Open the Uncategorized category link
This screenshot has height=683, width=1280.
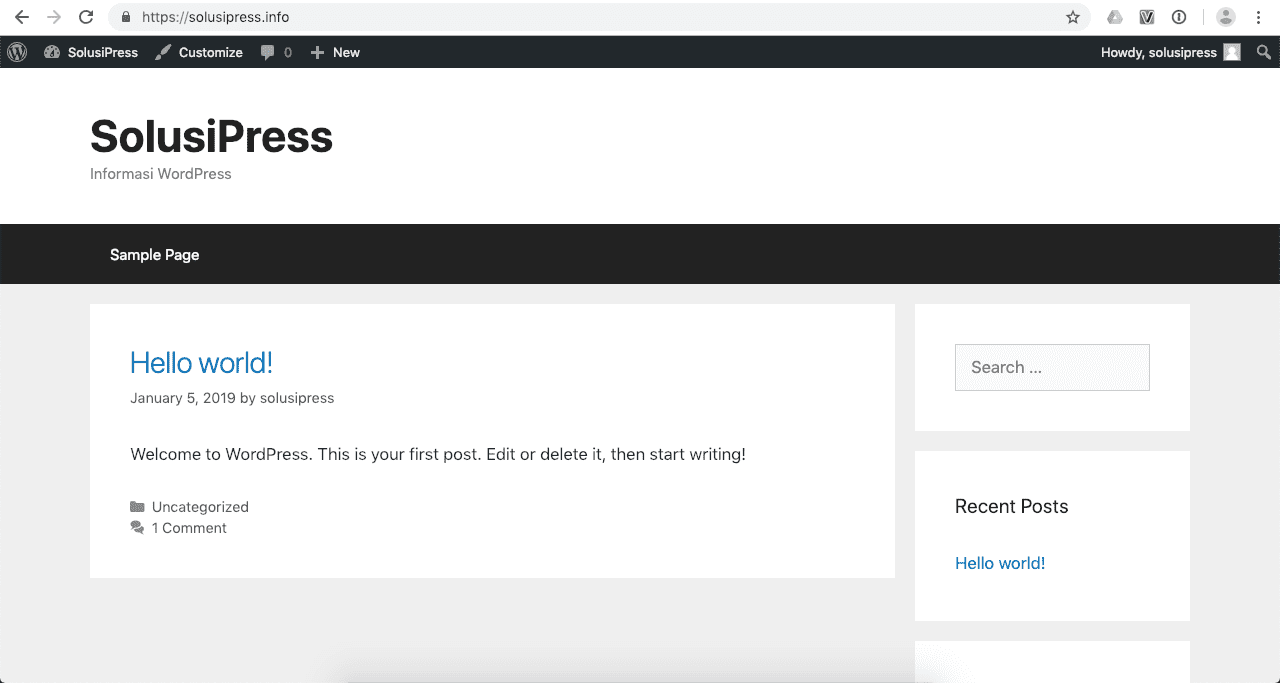(x=200, y=507)
